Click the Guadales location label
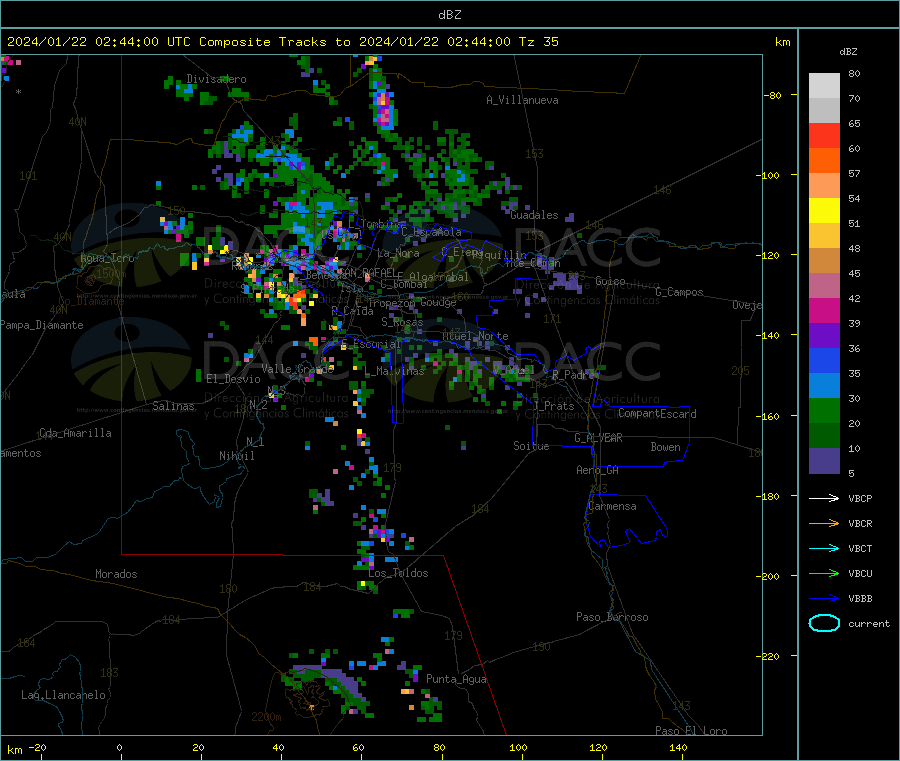 click(534, 215)
